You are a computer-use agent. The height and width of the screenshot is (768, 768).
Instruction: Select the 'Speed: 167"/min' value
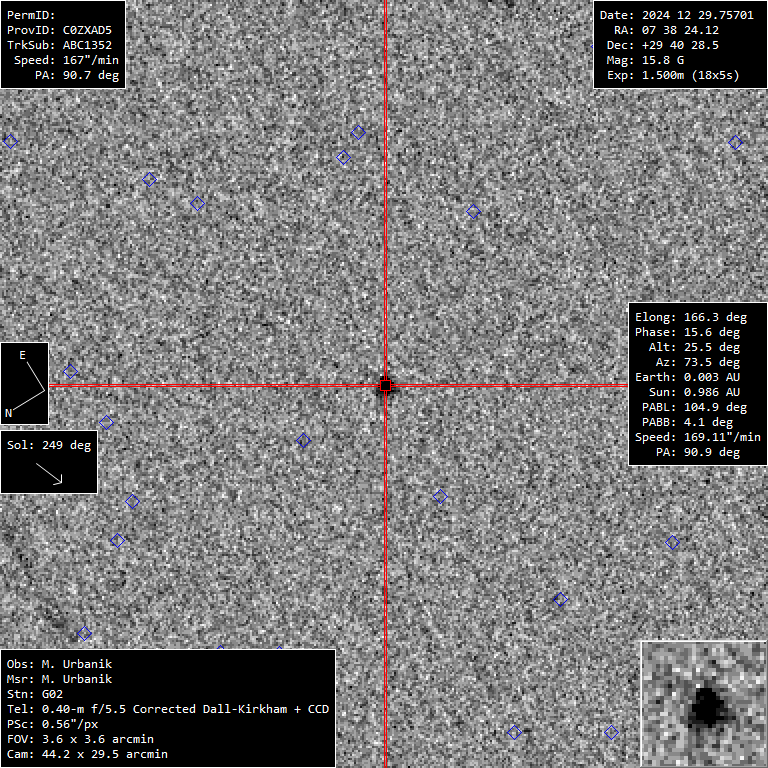point(66,60)
